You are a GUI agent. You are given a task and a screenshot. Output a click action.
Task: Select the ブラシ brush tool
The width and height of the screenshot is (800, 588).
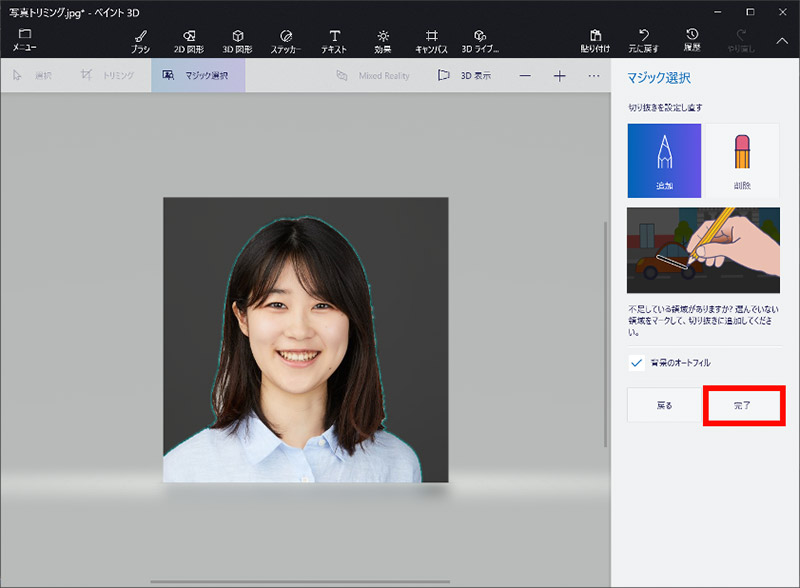pos(140,40)
